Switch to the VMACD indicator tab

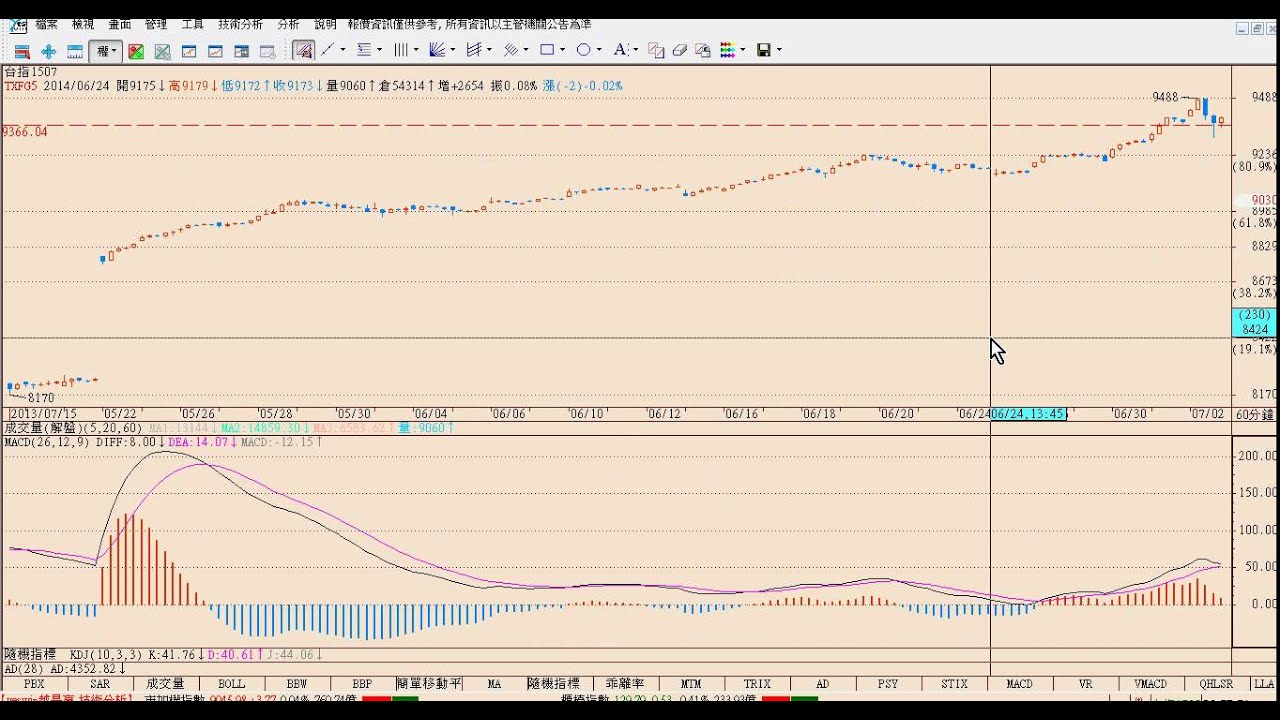(1151, 684)
